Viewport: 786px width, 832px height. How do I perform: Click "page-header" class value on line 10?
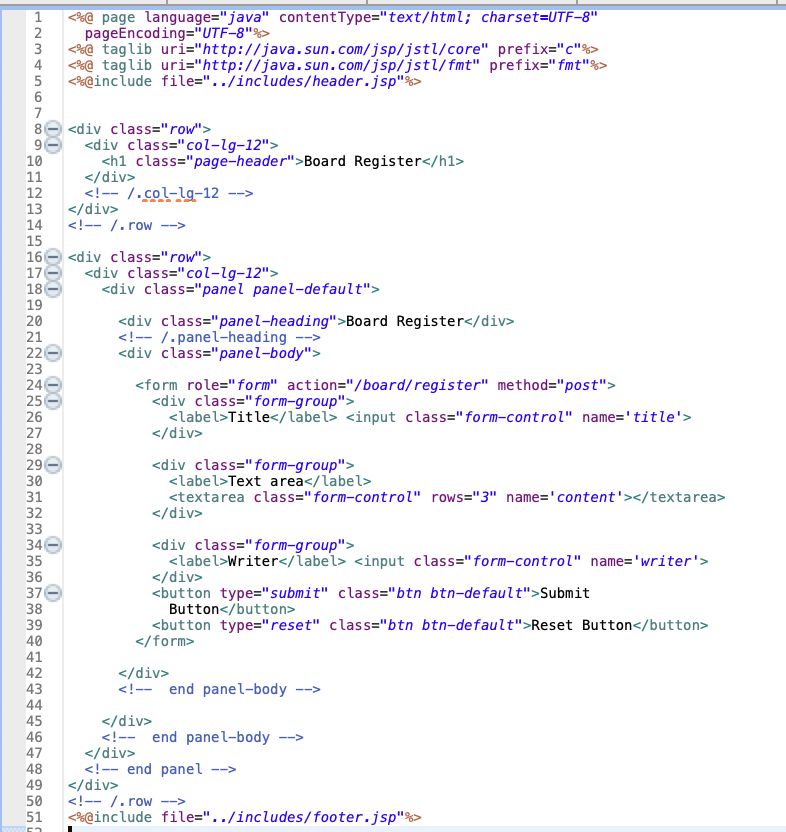pos(240,161)
